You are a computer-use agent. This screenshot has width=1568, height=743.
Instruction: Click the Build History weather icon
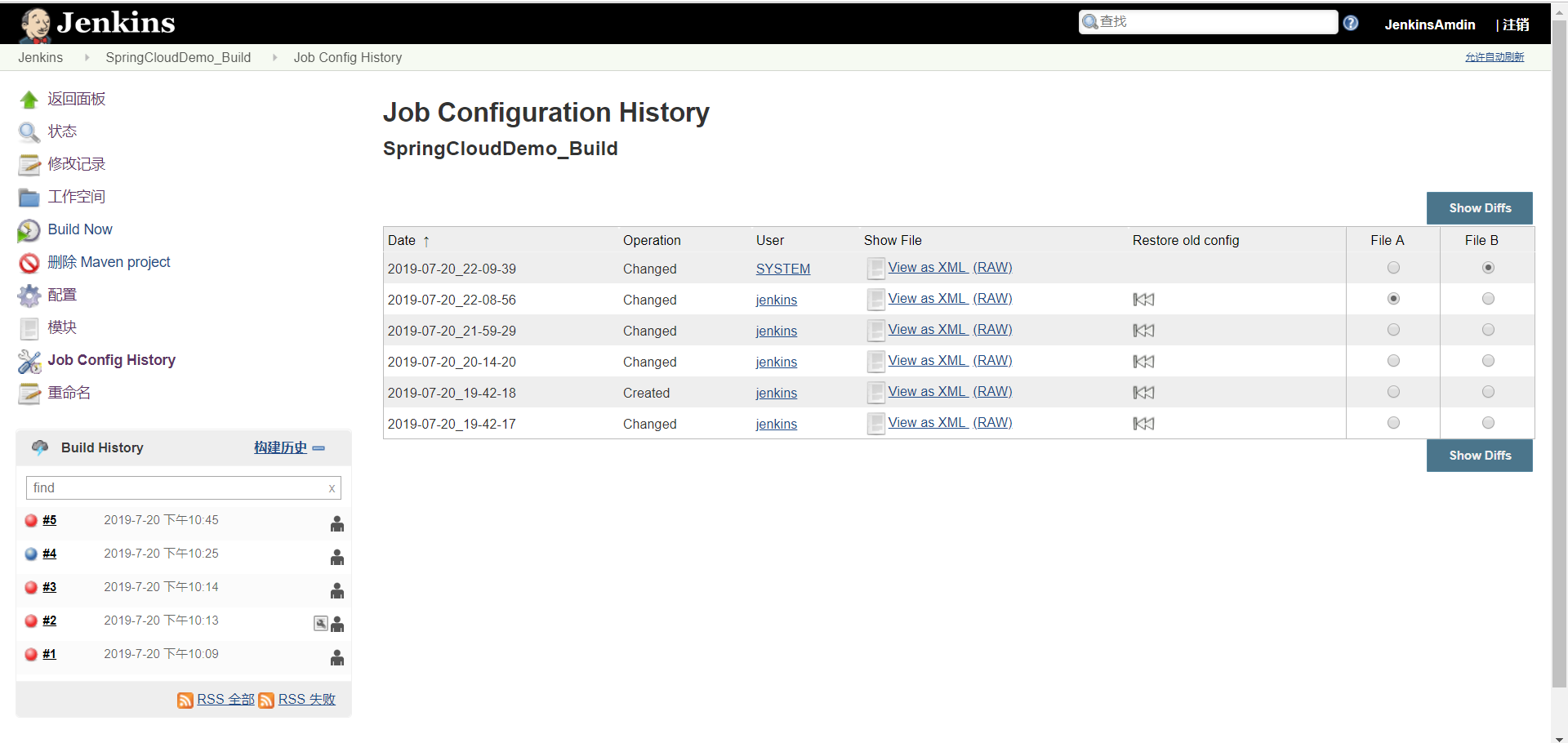click(x=40, y=447)
